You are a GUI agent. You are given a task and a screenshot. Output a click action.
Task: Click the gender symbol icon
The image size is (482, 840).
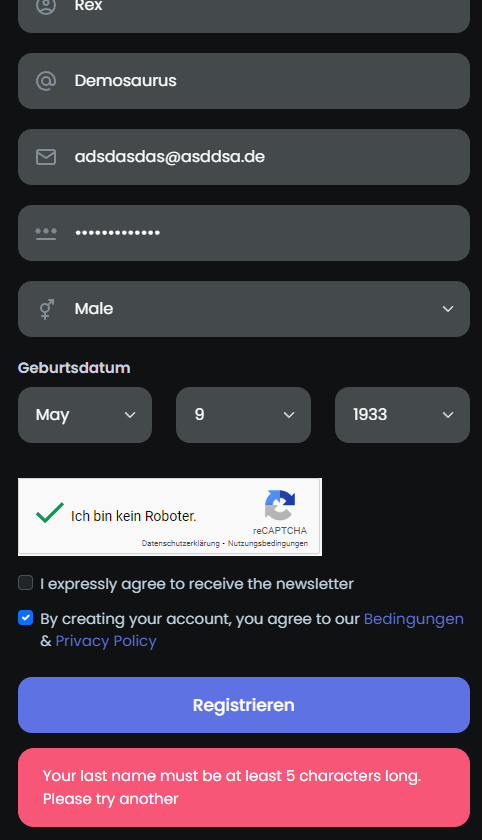tap(47, 309)
